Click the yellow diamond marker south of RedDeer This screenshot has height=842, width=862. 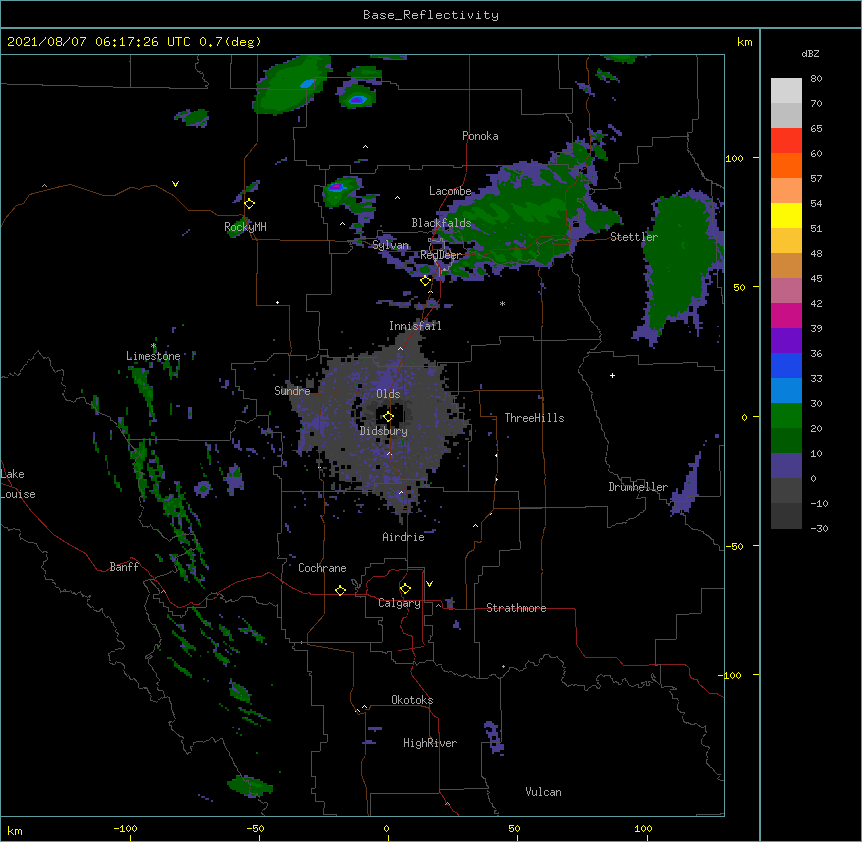tap(426, 281)
